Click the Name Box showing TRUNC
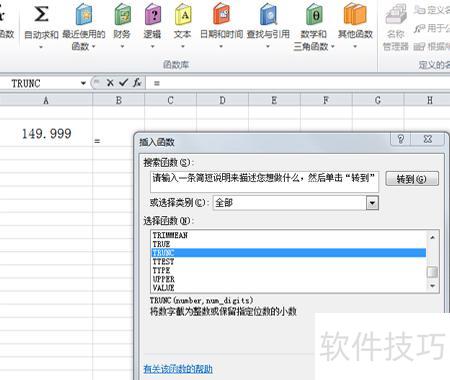 [x=40, y=83]
